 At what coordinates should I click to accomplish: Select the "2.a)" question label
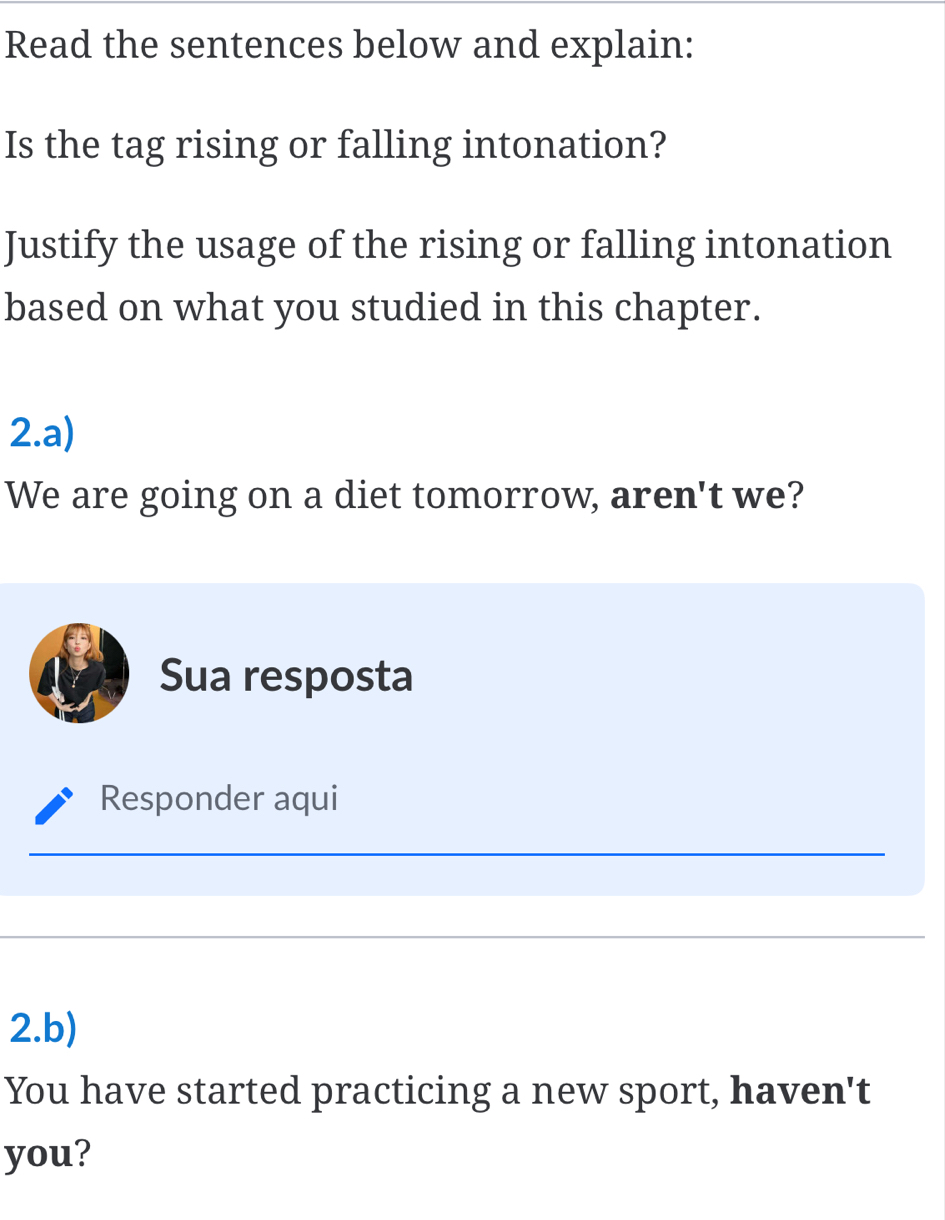pos(42,430)
